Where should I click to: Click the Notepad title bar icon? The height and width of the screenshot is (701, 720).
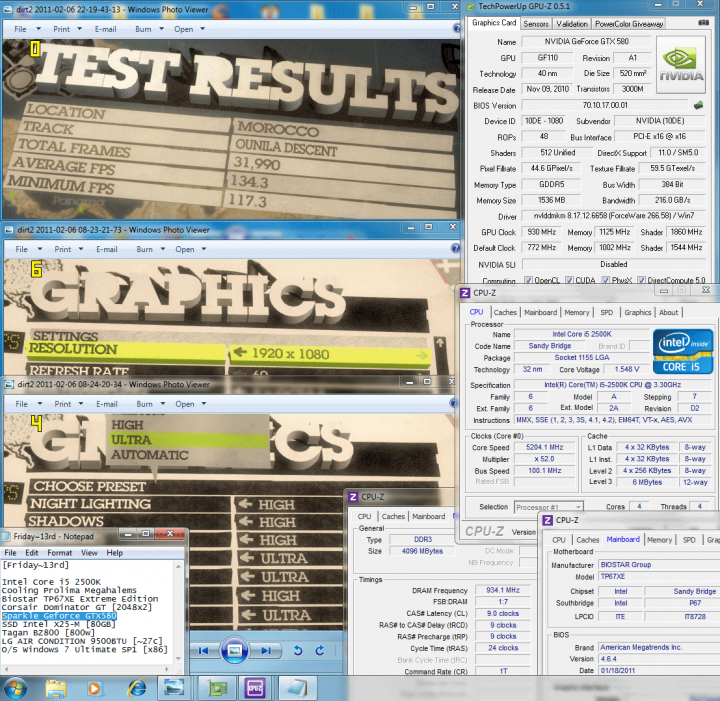pos(6,537)
